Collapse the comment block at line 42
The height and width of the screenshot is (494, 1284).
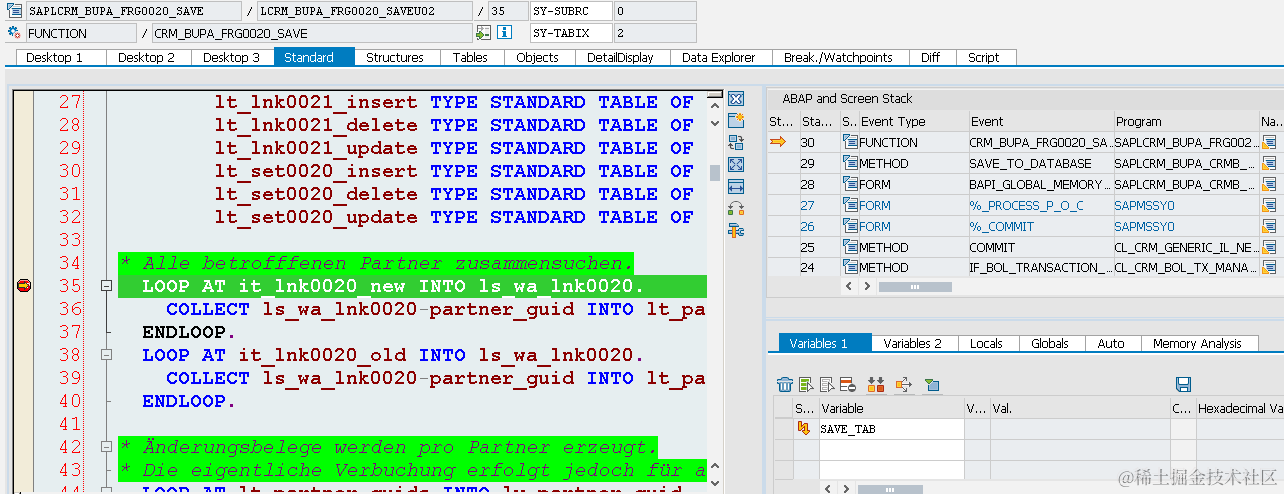click(x=106, y=447)
